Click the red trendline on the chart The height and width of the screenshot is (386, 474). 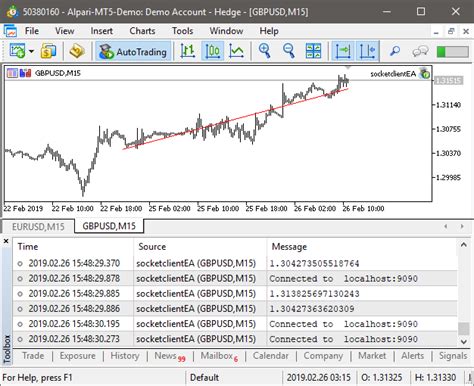tap(236, 118)
